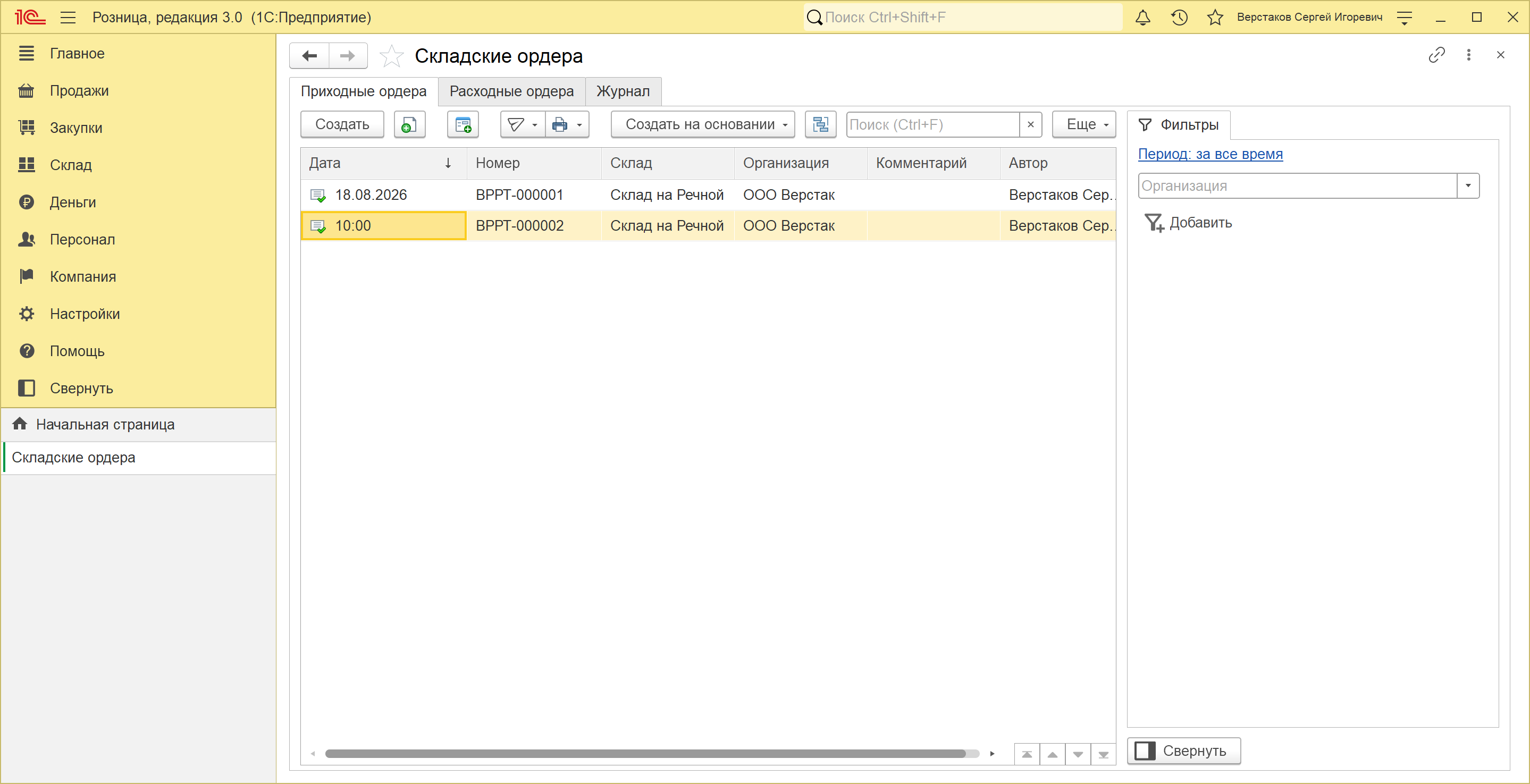Sort by Организация column header

coord(801,163)
